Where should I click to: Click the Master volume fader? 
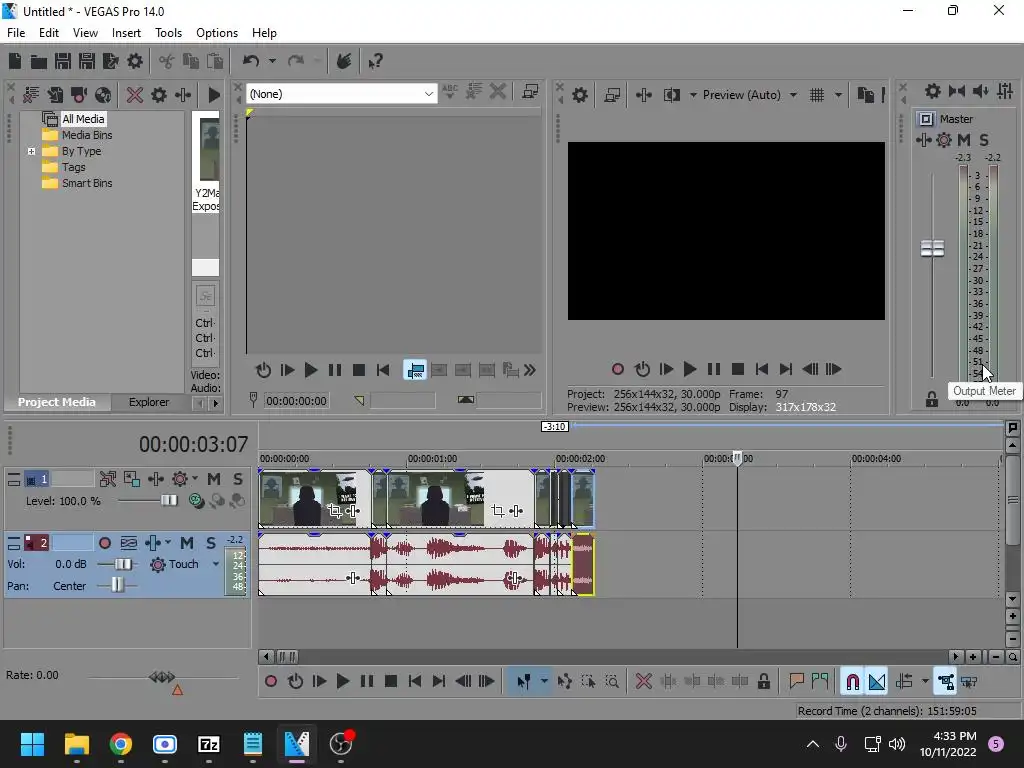coord(932,249)
